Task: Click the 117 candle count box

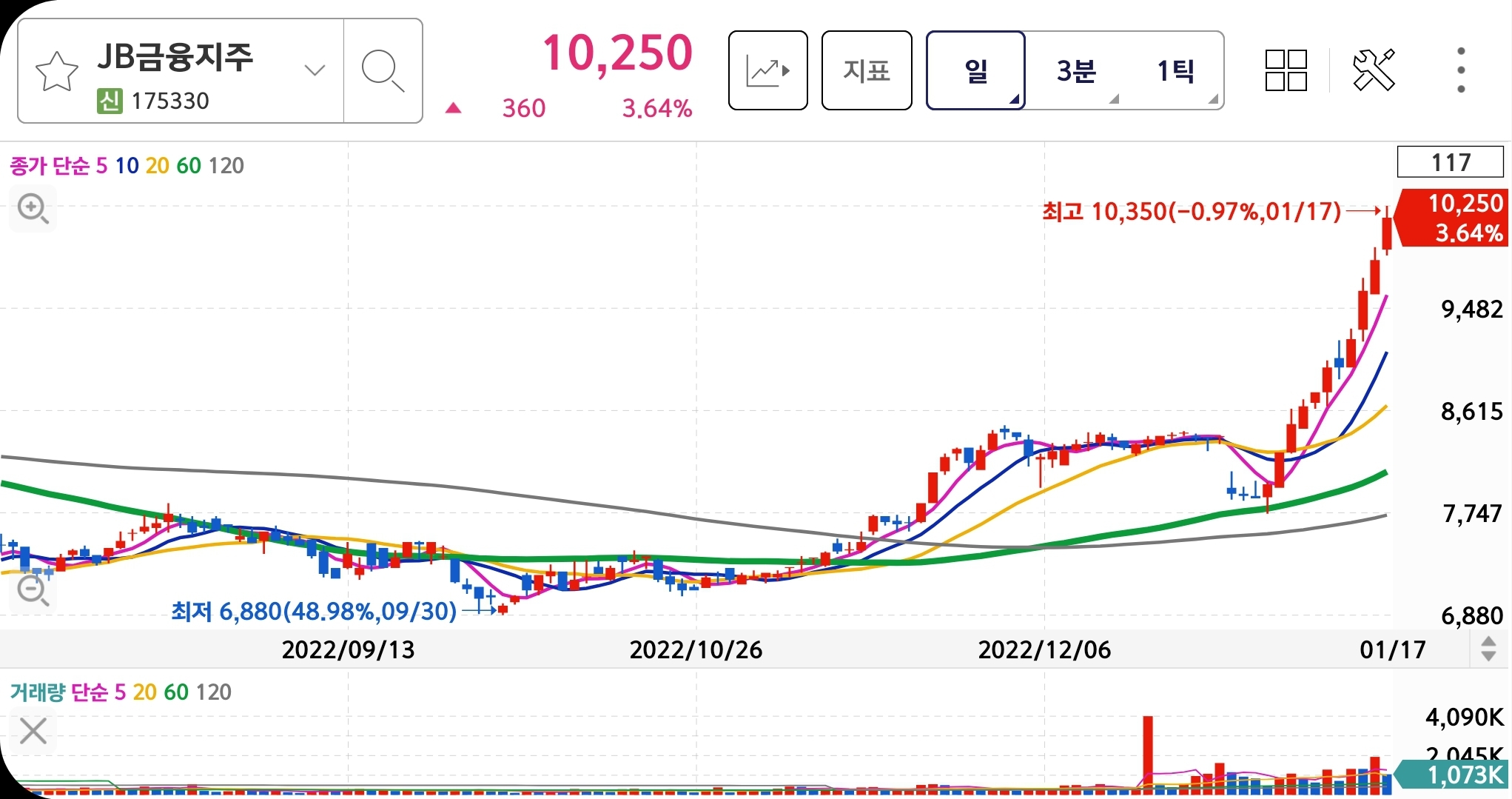Action: click(1450, 162)
